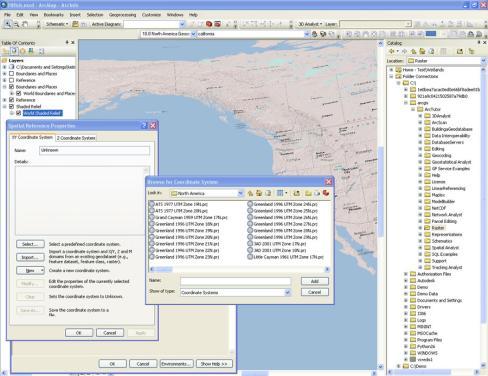Viewport: 488px width, 376px height.
Task: Click the auto-hide pin on Table Of Contents
Action: pos(67,43)
